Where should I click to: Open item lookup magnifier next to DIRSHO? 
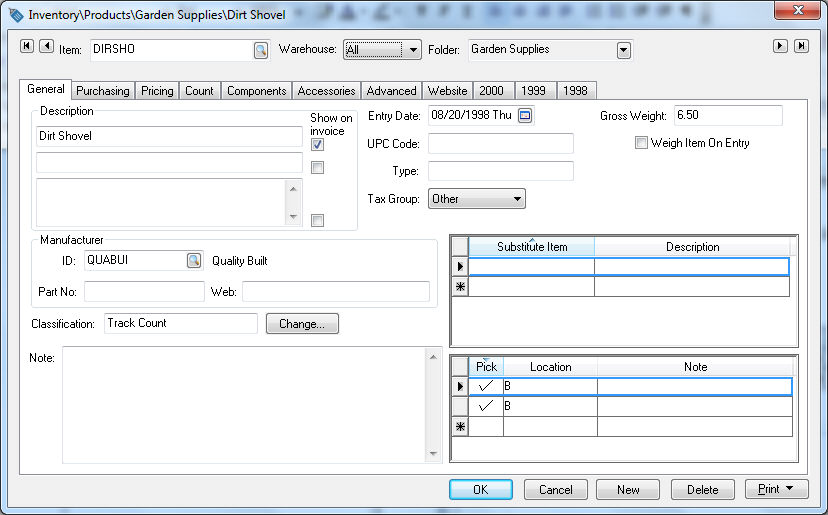261,50
